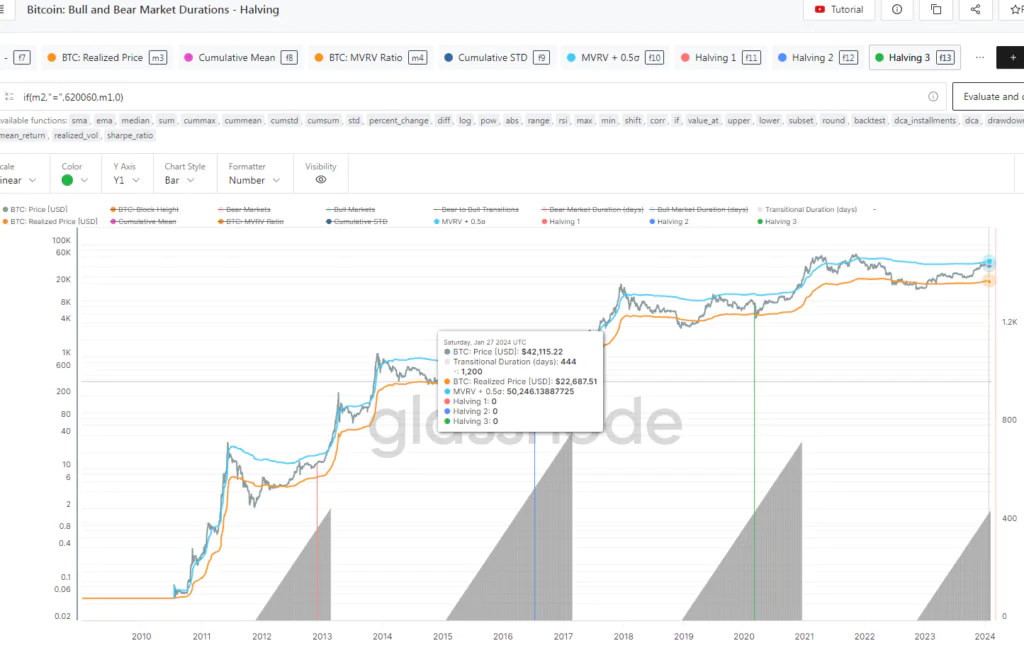Toggle Cumulative STD legend series
The image size is (1024, 648).
(357, 221)
